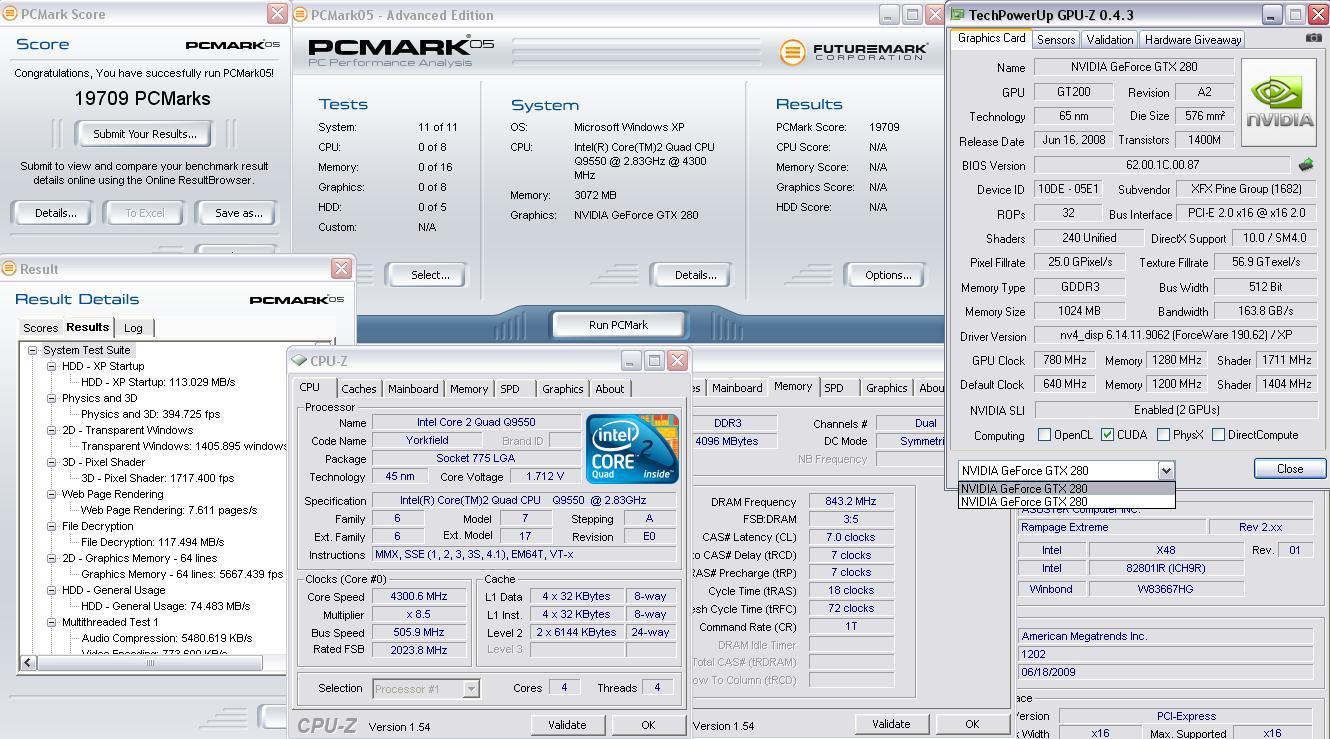The image size is (1330, 739).
Task: Click the Close button in GPU-Z
Action: (1290, 469)
